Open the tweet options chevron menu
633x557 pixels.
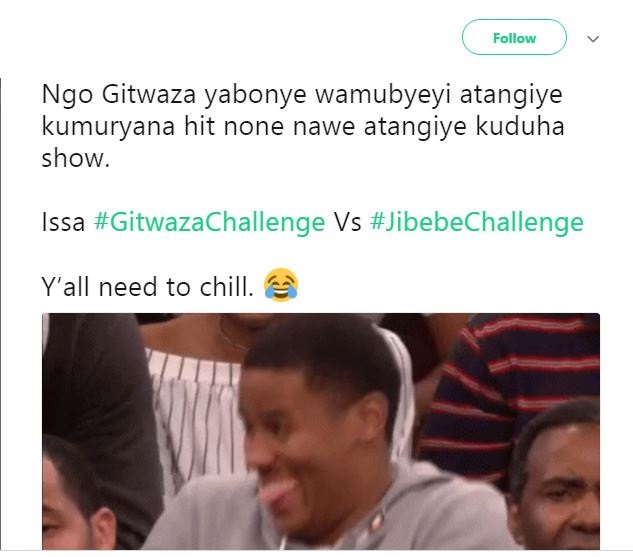pos(593,39)
